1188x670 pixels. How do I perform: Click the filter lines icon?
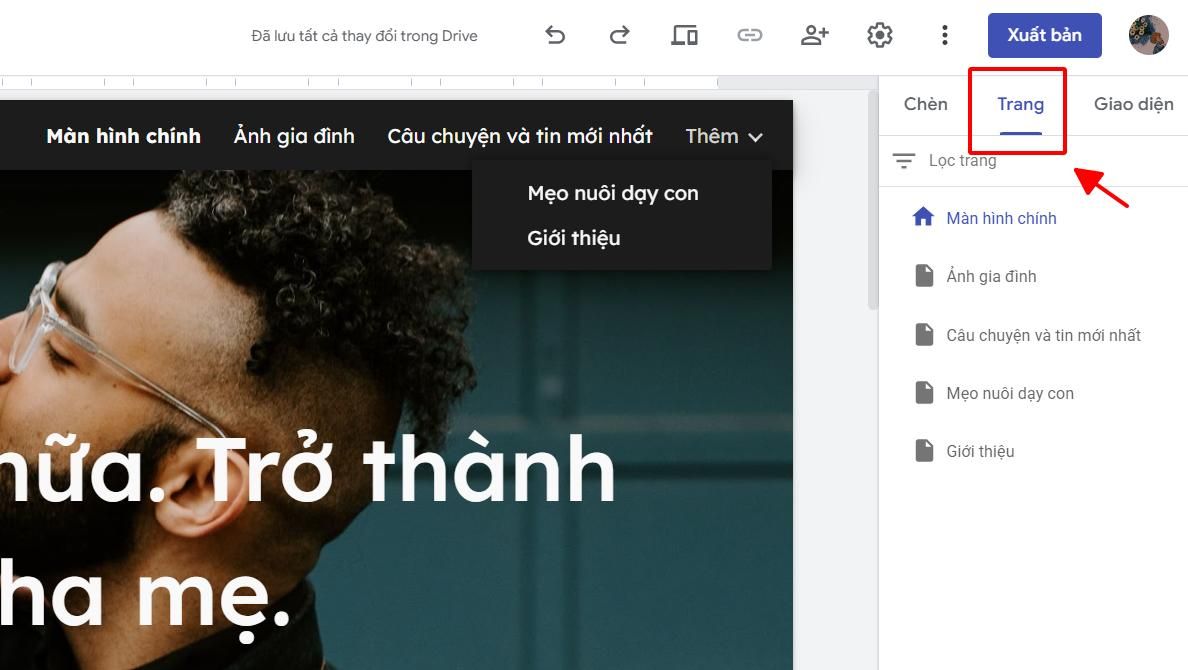pos(903,161)
